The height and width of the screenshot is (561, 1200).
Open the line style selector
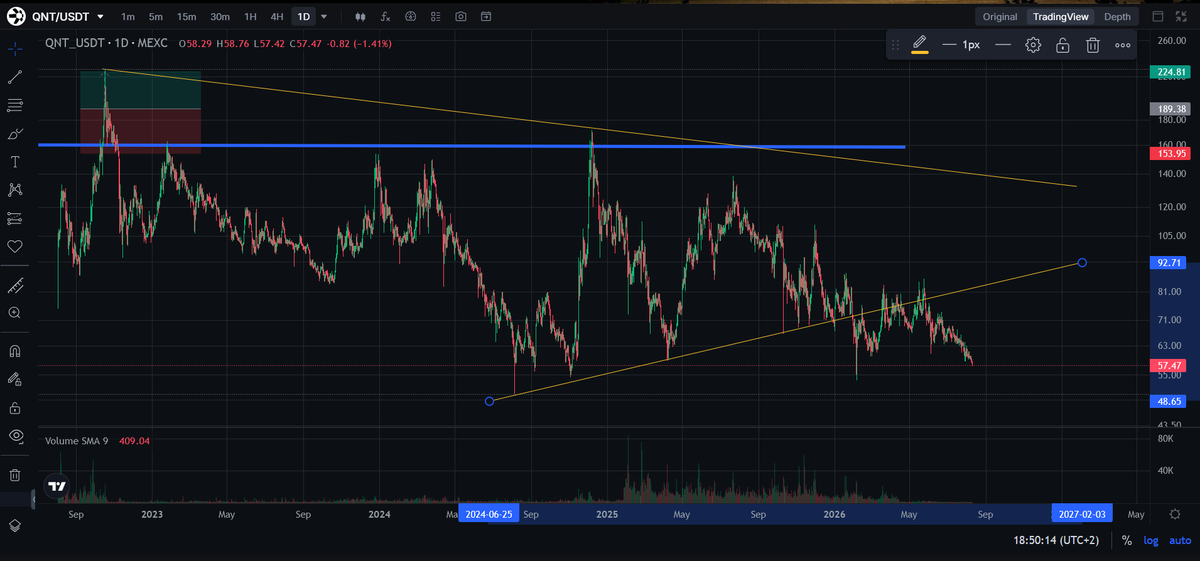tap(1003, 45)
